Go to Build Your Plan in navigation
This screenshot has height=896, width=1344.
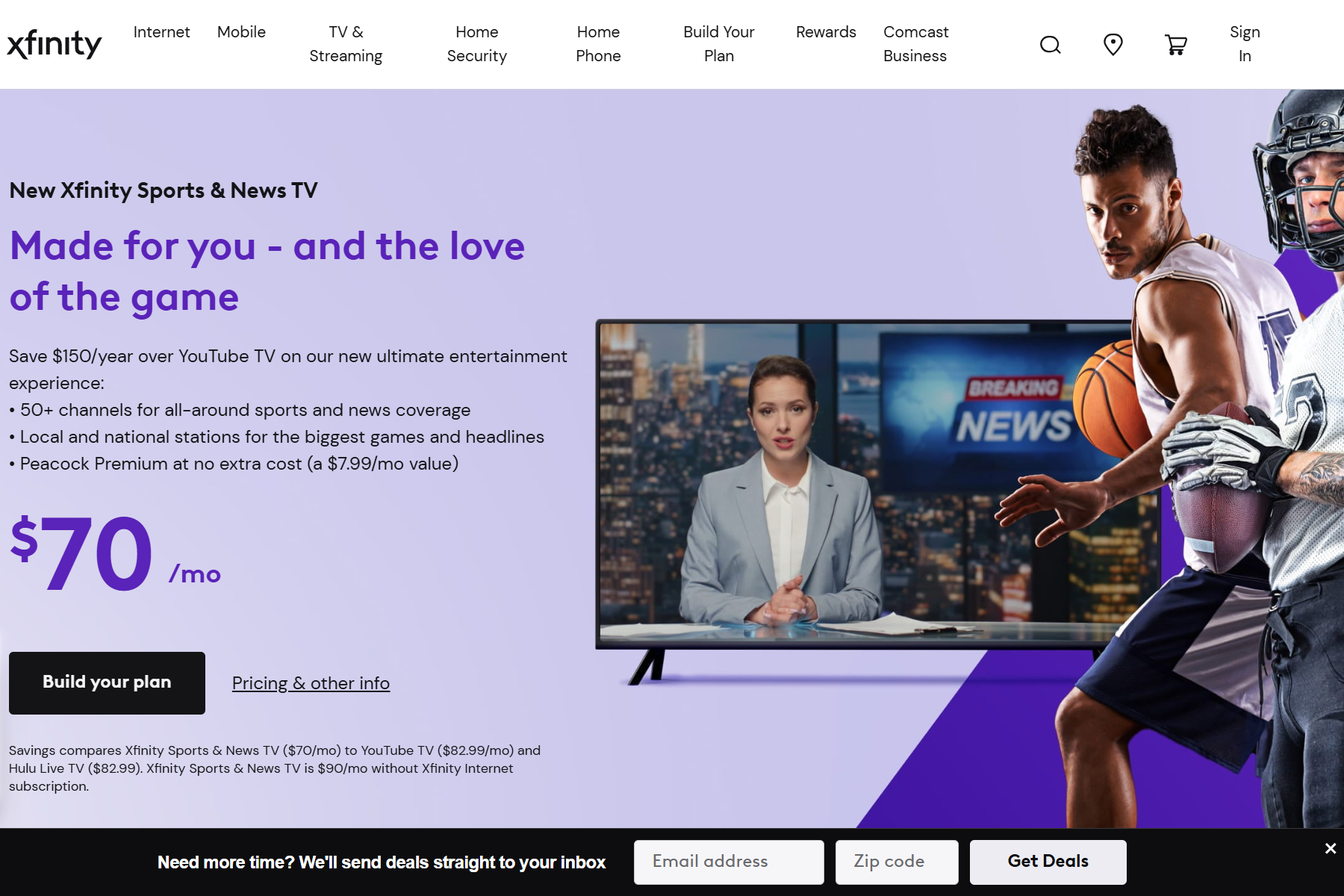pos(718,44)
